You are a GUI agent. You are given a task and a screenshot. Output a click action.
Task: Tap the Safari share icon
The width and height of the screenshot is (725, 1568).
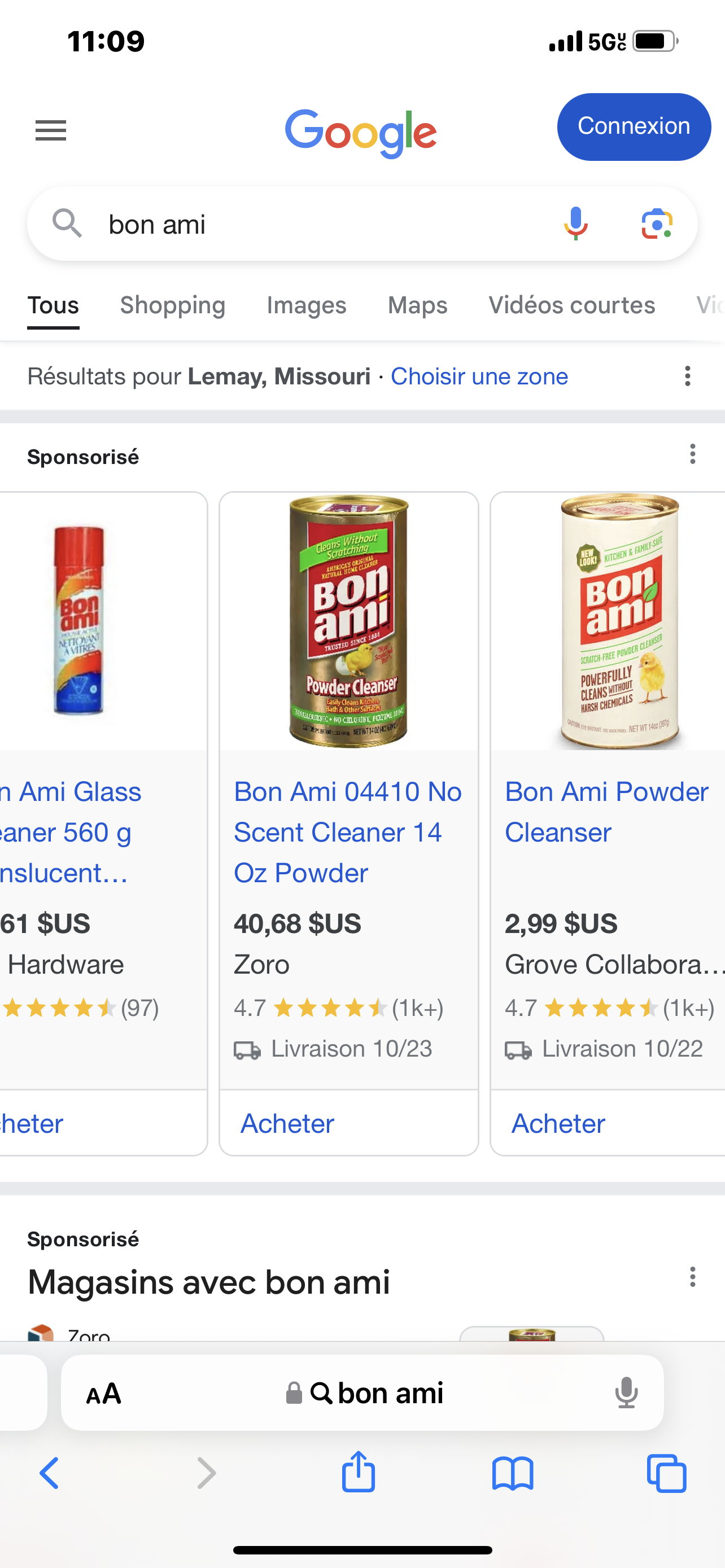coord(358,1473)
